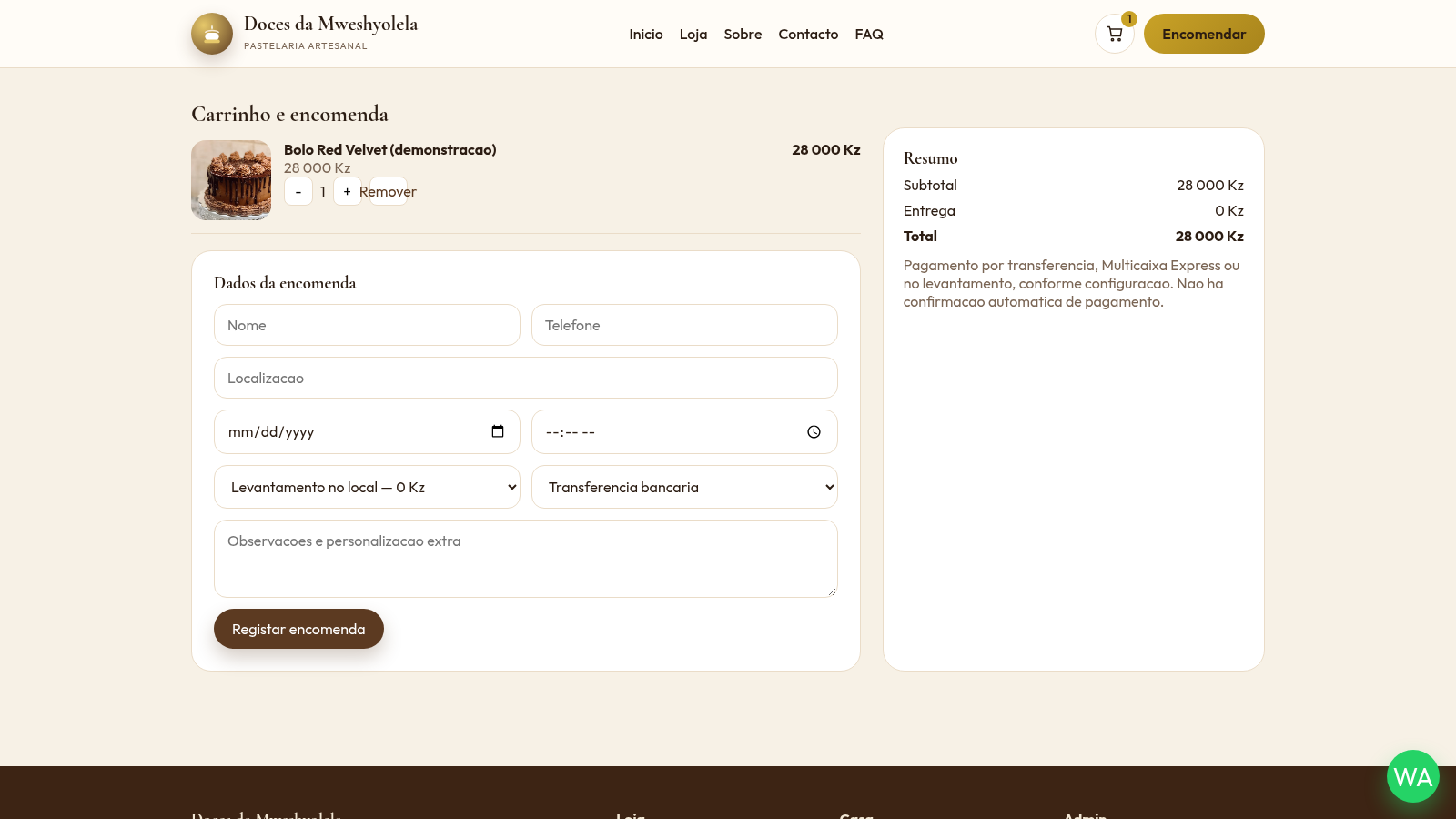This screenshot has width=1456, height=819.
Task: Open the Contacto page
Action: [808, 34]
